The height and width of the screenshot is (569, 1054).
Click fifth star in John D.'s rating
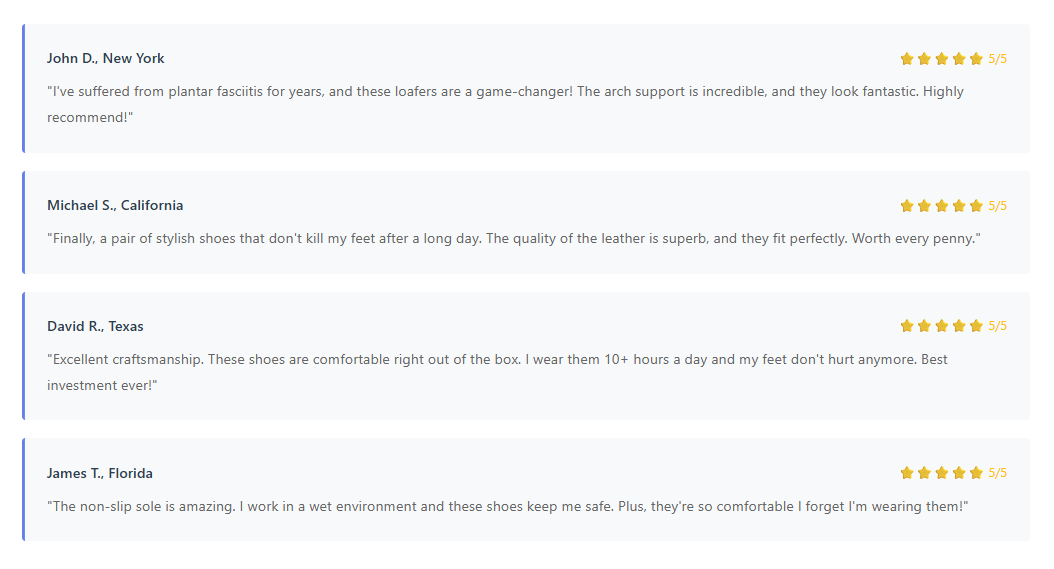click(976, 59)
